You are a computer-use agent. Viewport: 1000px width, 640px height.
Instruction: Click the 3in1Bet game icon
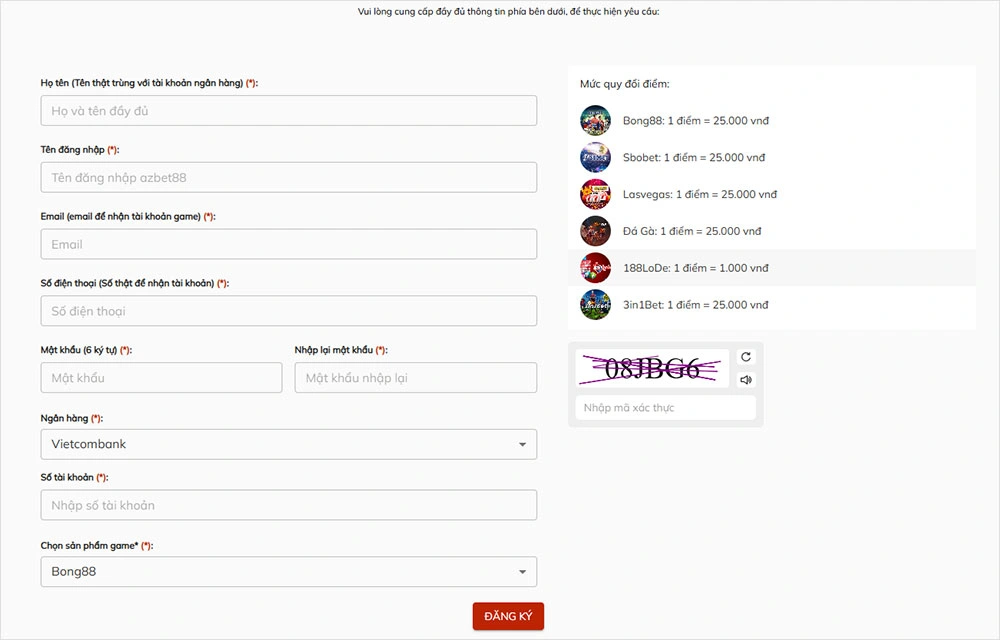[596, 305]
